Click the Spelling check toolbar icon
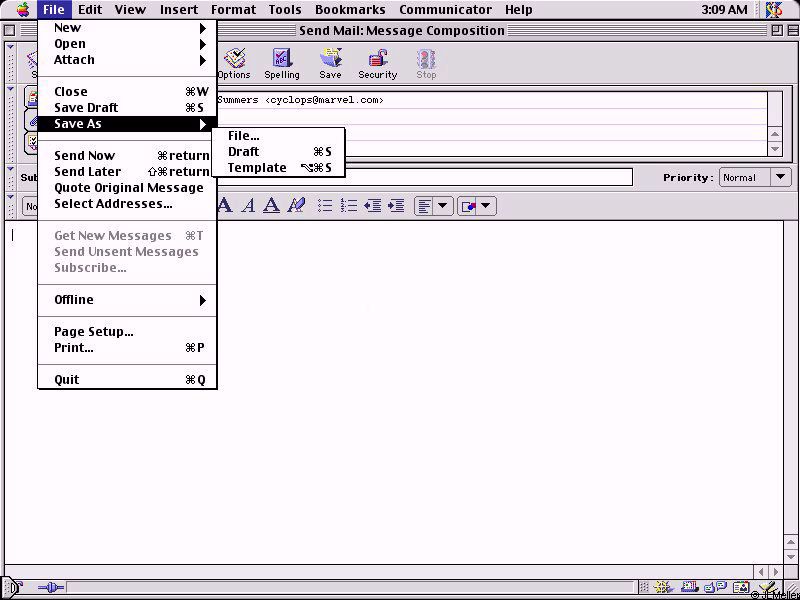800x600 pixels. [282, 64]
